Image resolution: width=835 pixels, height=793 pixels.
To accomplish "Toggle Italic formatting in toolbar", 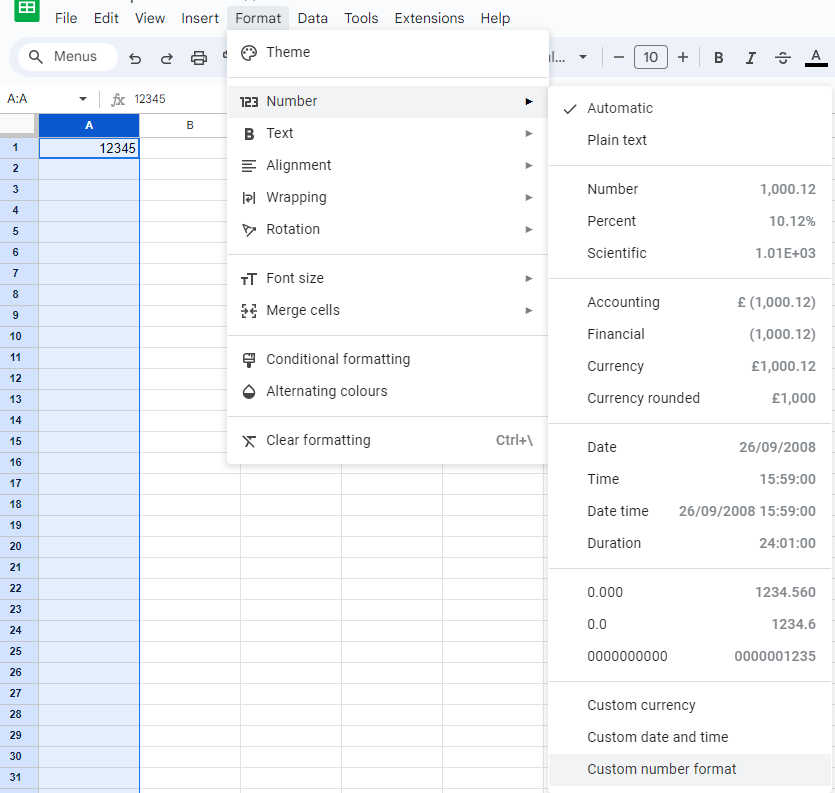I will pos(750,58).
